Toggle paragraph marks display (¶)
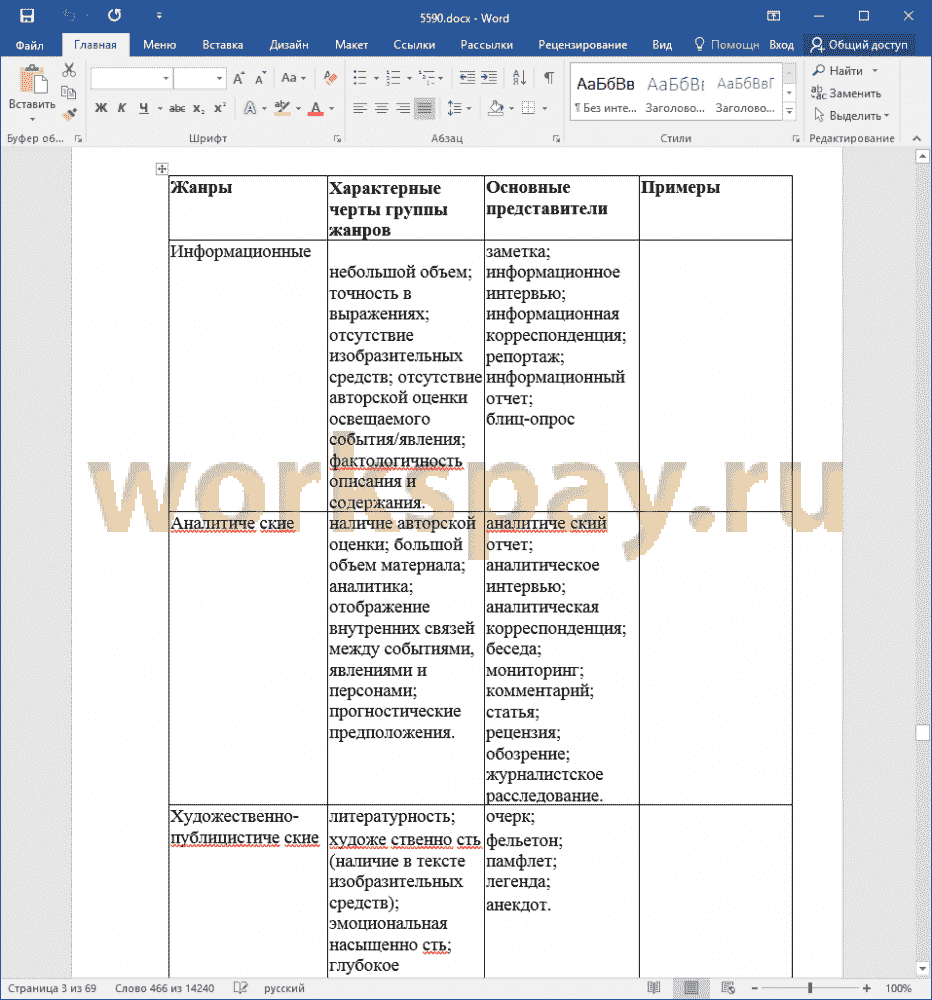The image size is (932, 1000). point(549,78)
